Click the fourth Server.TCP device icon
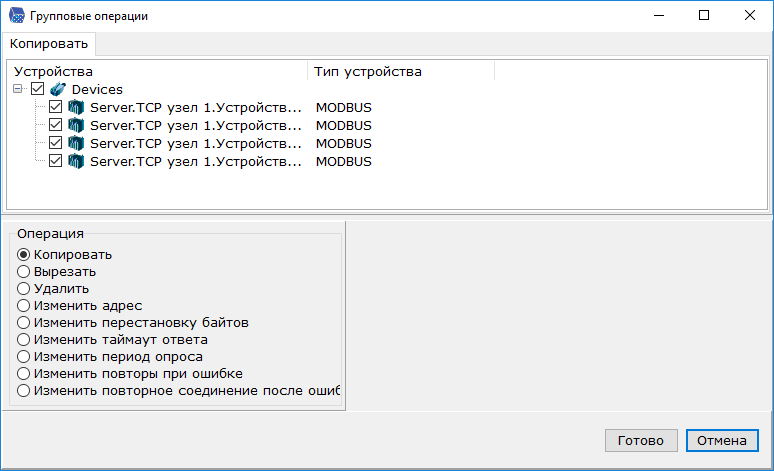Viewport: 774px width, 471px height. (75, 161)
